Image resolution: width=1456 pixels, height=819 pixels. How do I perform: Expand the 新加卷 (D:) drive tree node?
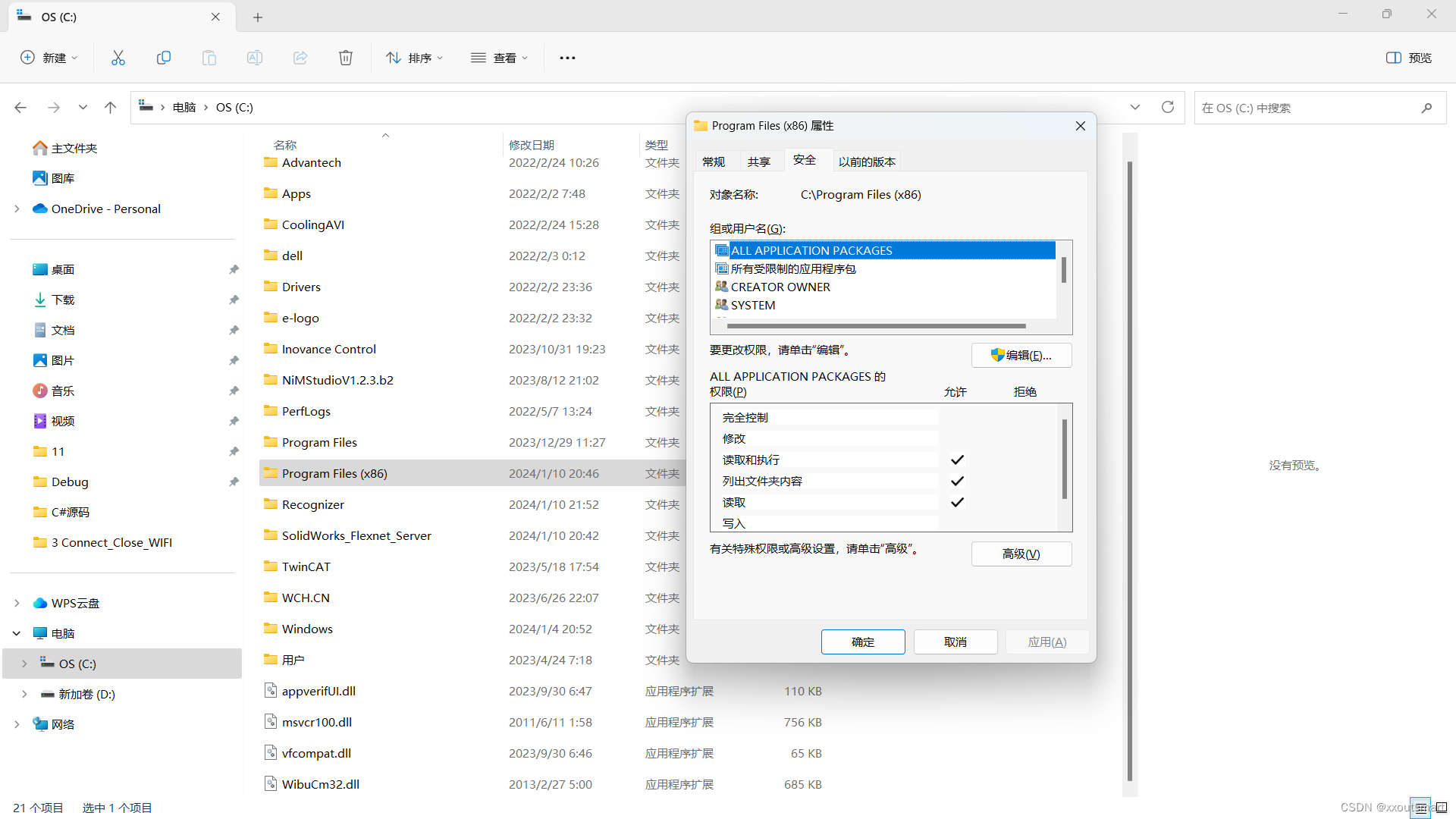click(24, 694)
